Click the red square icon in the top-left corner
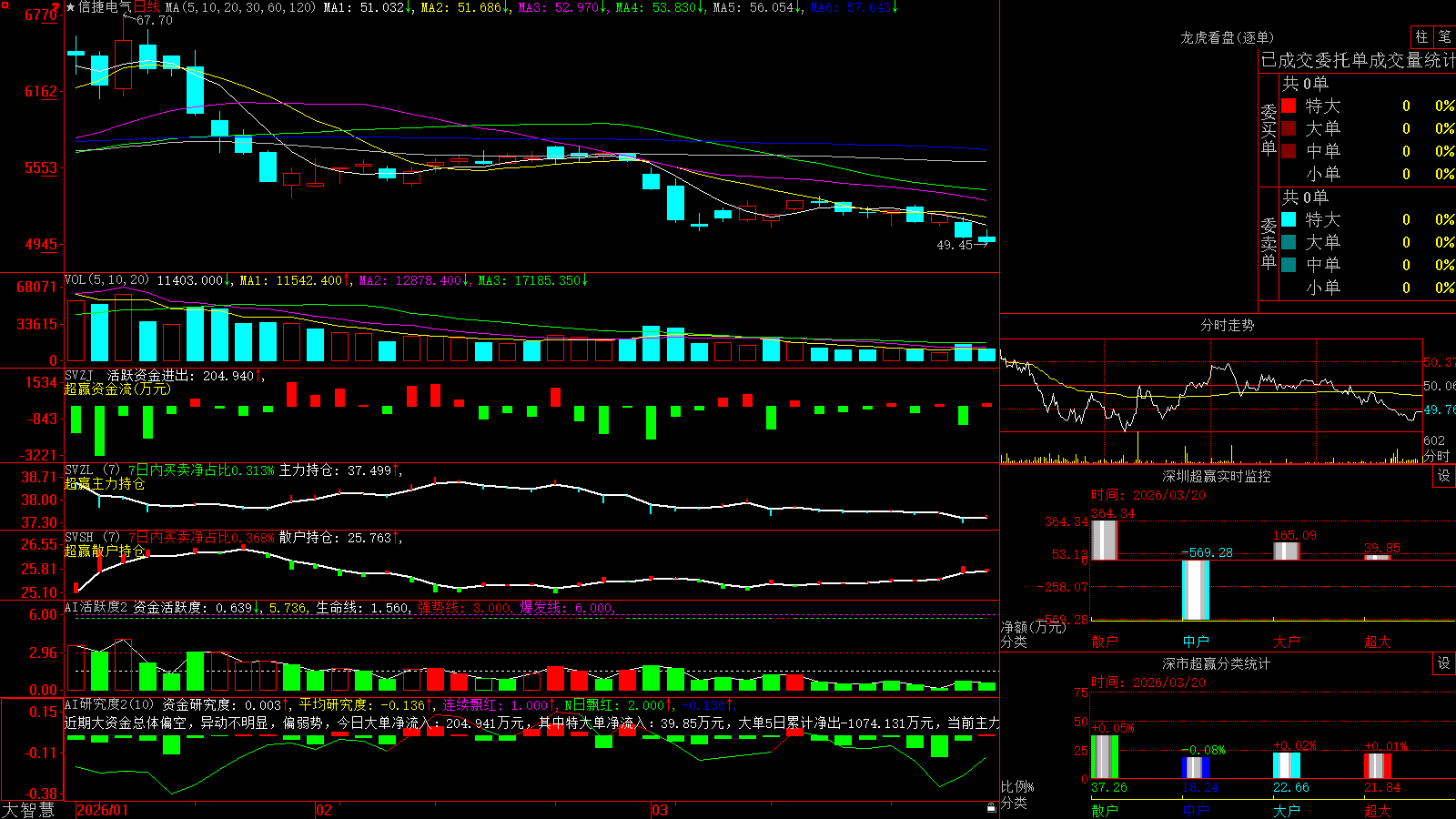1456x819 pixels. (4, 5)
